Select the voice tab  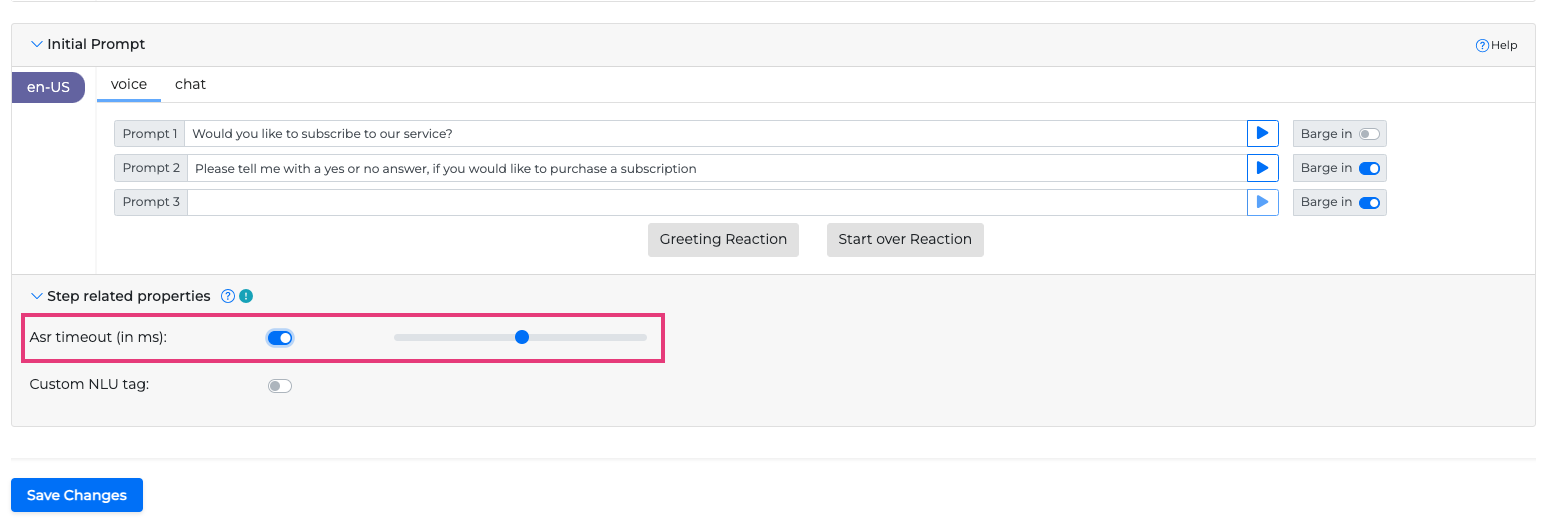129,84
